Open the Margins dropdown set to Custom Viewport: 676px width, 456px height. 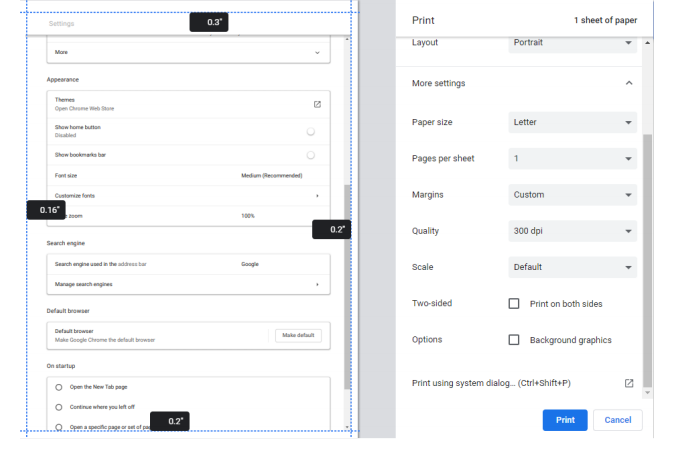[x=572, y=195]
